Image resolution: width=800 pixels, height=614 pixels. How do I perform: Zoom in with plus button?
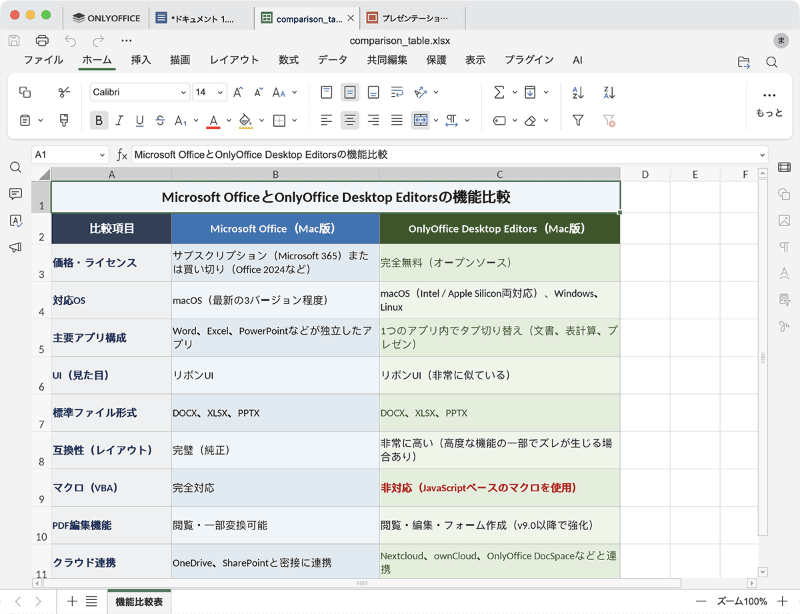click(x=782, y=601)
